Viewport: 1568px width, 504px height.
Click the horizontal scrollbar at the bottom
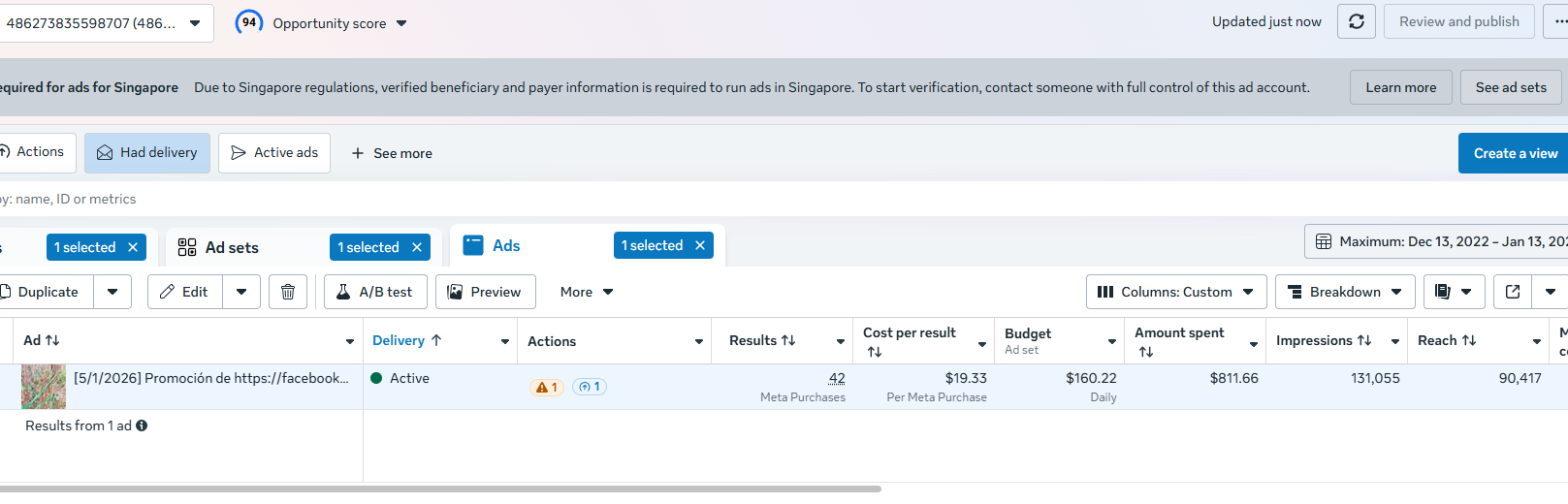tap(436, 488)
